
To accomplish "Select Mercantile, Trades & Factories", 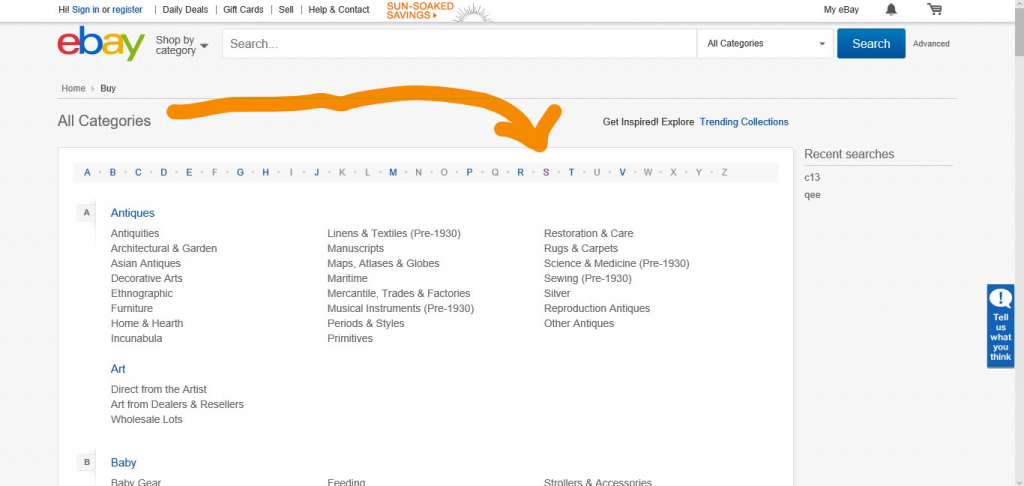I will tap(398, 293).
